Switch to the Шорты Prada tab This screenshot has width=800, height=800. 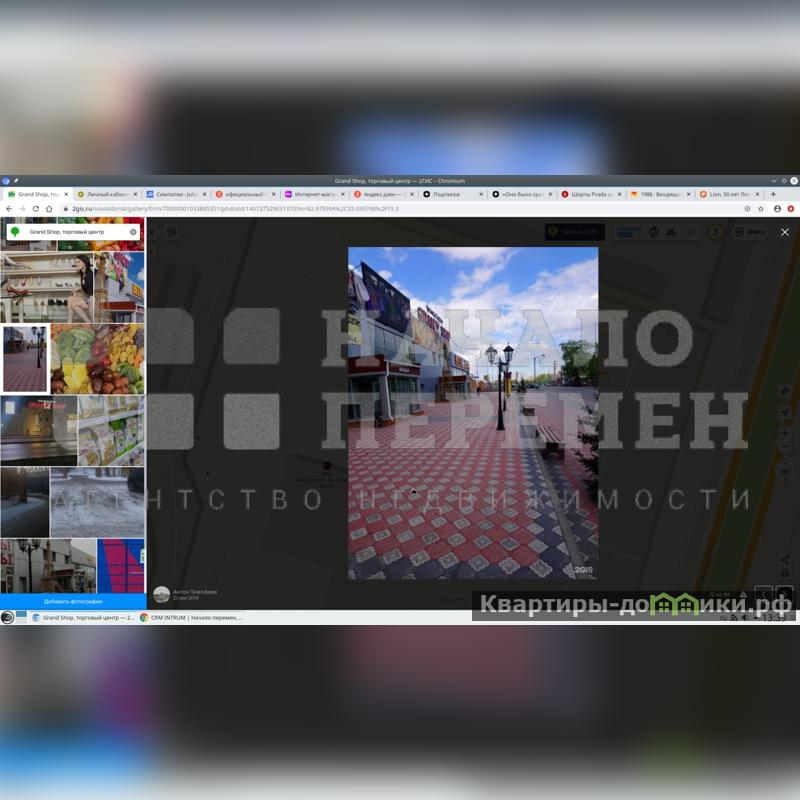tap(589, 194)
